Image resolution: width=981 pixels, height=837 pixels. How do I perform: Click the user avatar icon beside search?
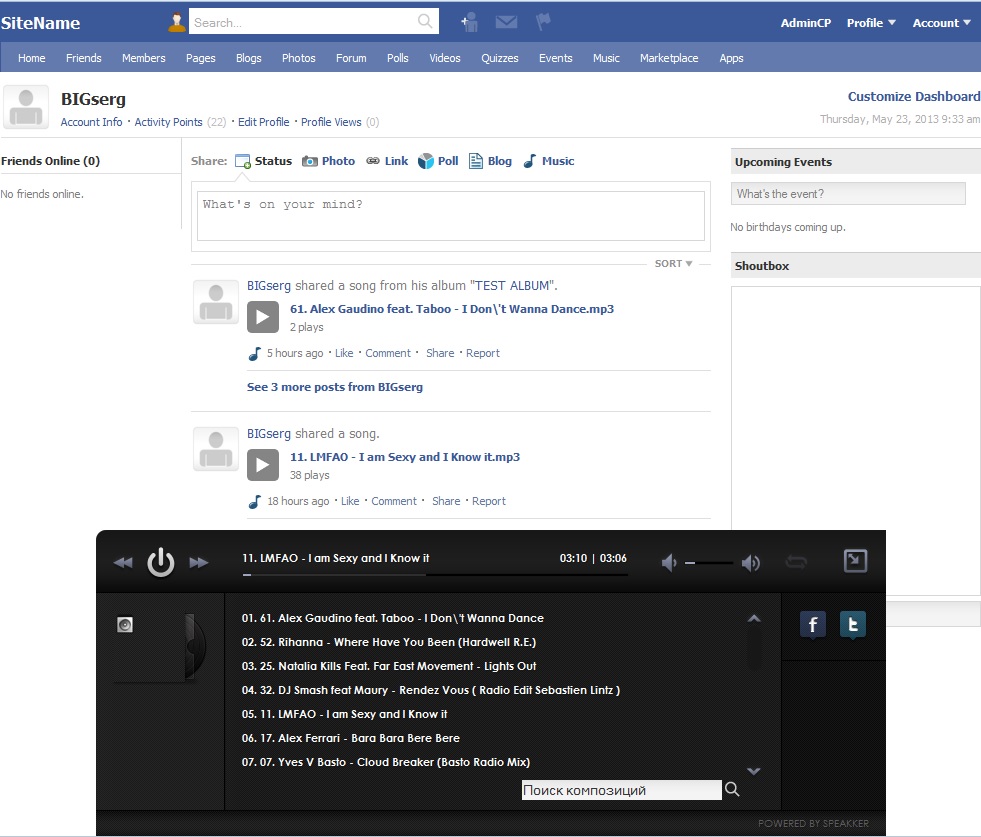[177, 23]
